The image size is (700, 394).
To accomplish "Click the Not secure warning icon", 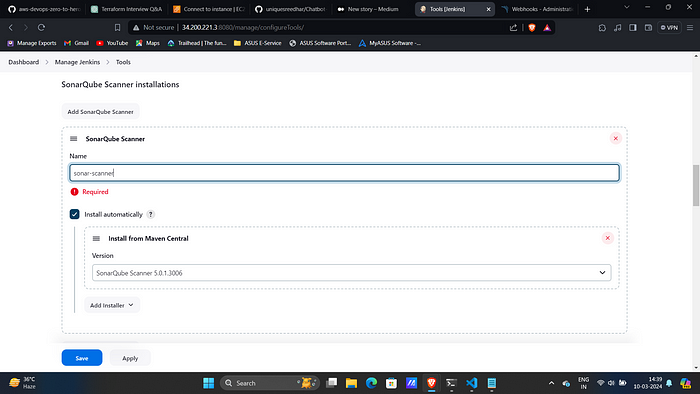I will (137, 28).
